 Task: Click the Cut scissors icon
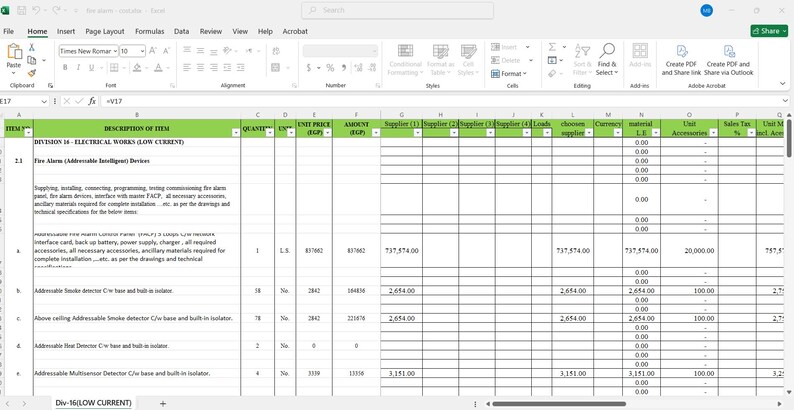coord(31,47)
